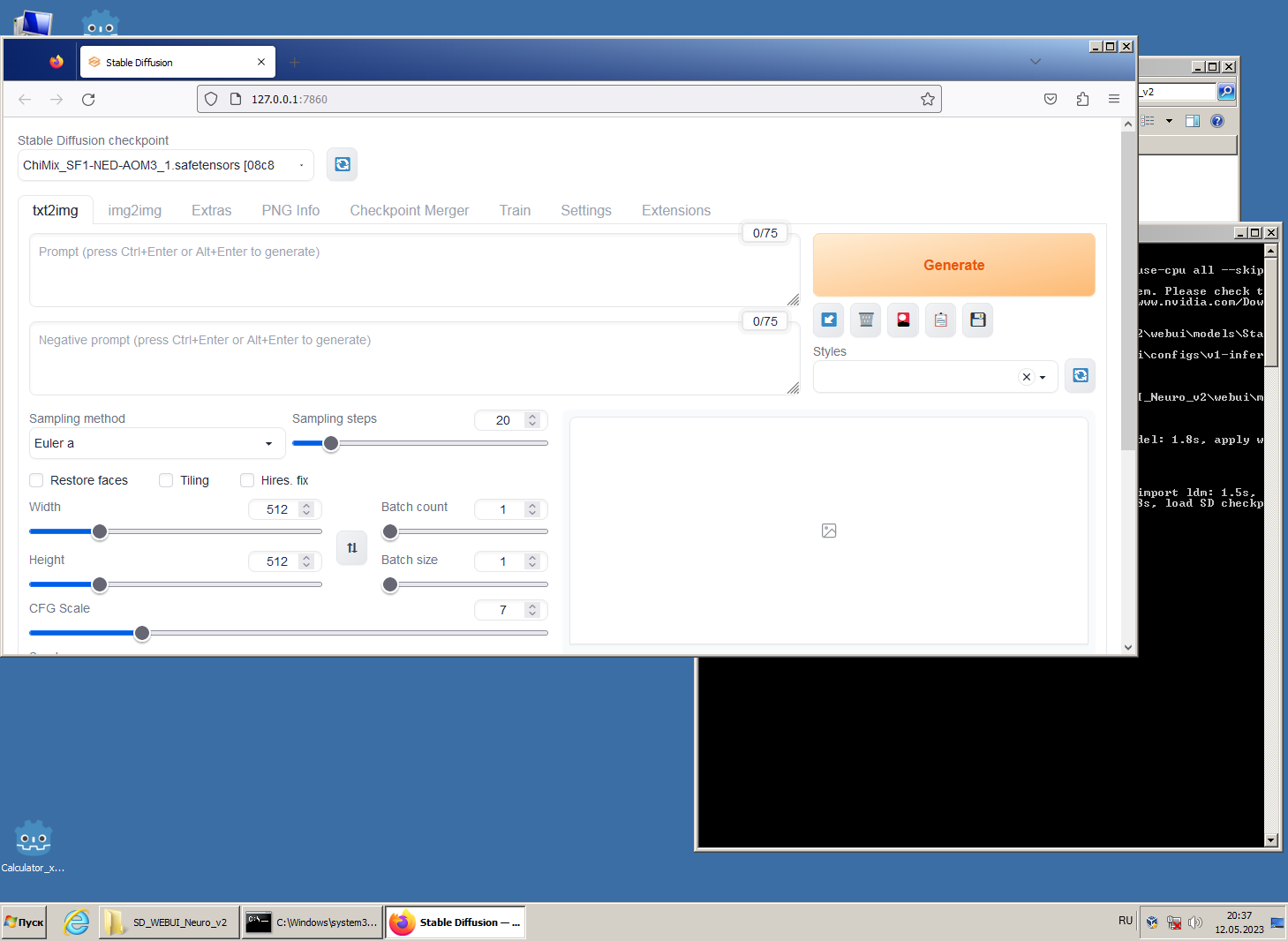Open Calculator desktop shortcut icon
Image resolution: width=1288 pixels, height=941 pixels.
(34, 847)
